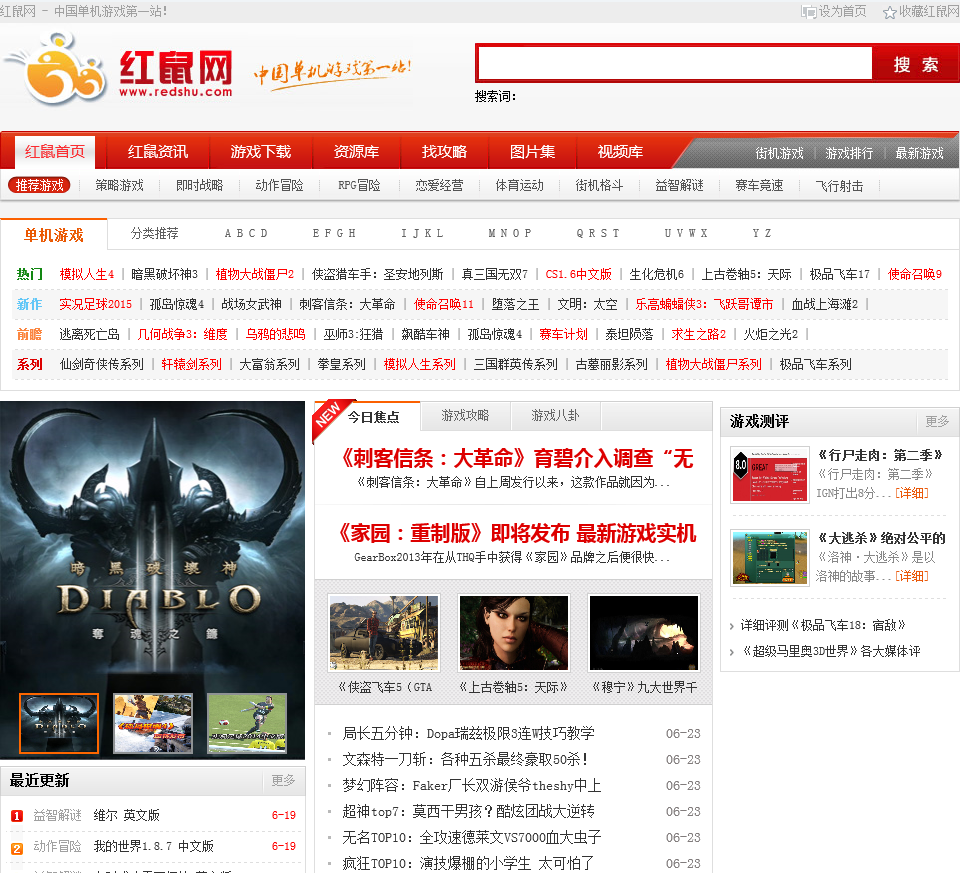
Task: Click in the search input box
Action: pos(674,63)
